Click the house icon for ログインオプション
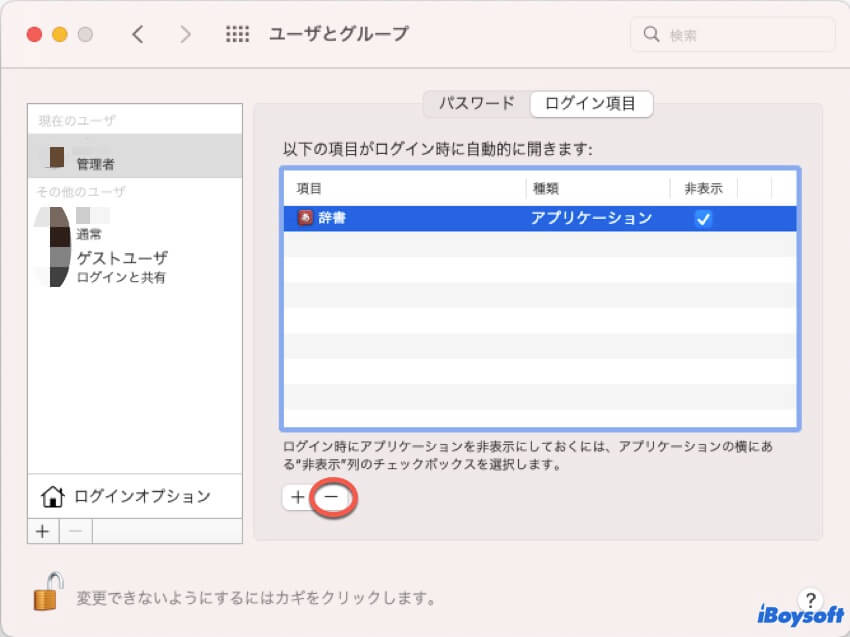Image resolution: width=850 pixels, height=637 pixels. point(52,496)
